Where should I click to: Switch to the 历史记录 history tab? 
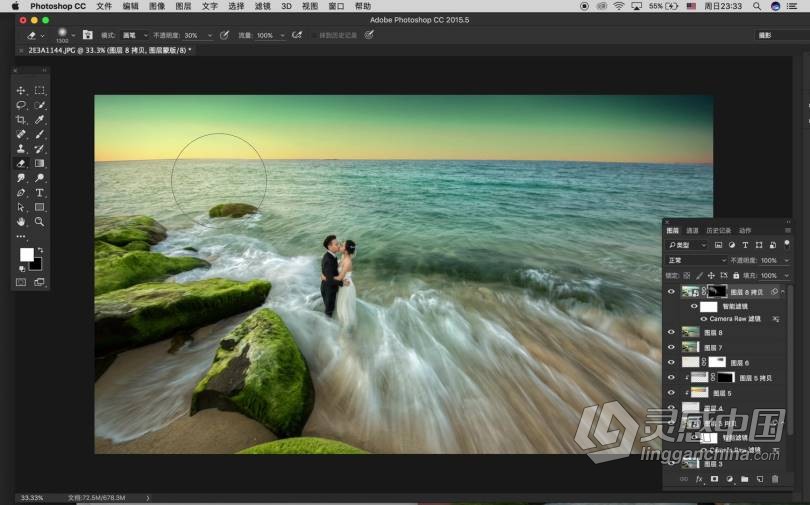(719, 230)
